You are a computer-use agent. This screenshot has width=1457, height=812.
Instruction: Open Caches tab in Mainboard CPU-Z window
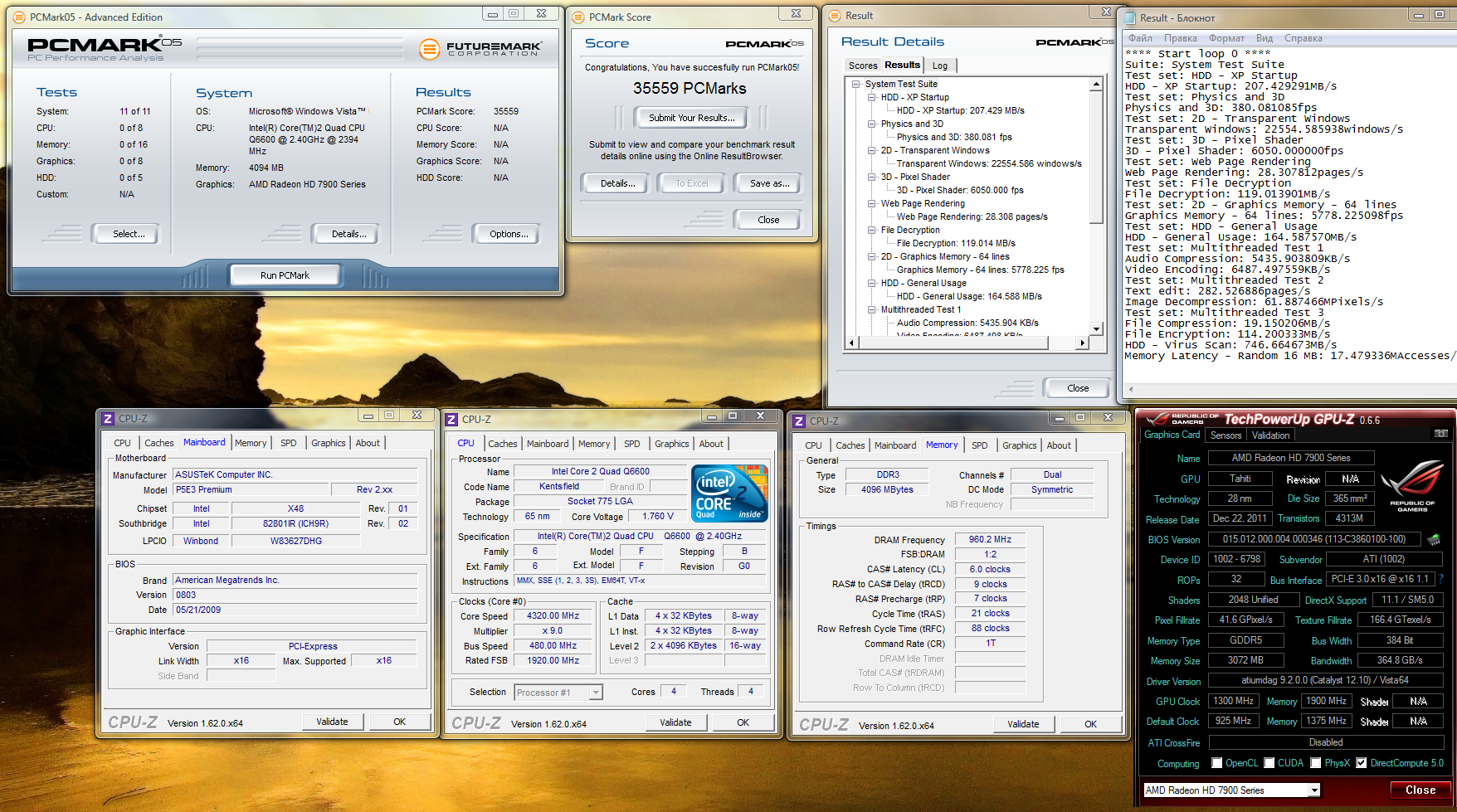[158, 443]
